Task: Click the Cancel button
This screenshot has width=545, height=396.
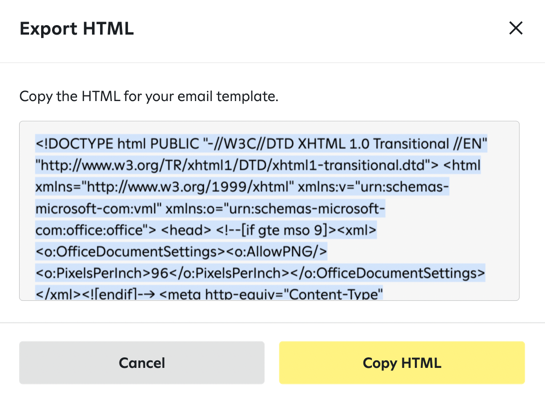Action: [142, 363]
